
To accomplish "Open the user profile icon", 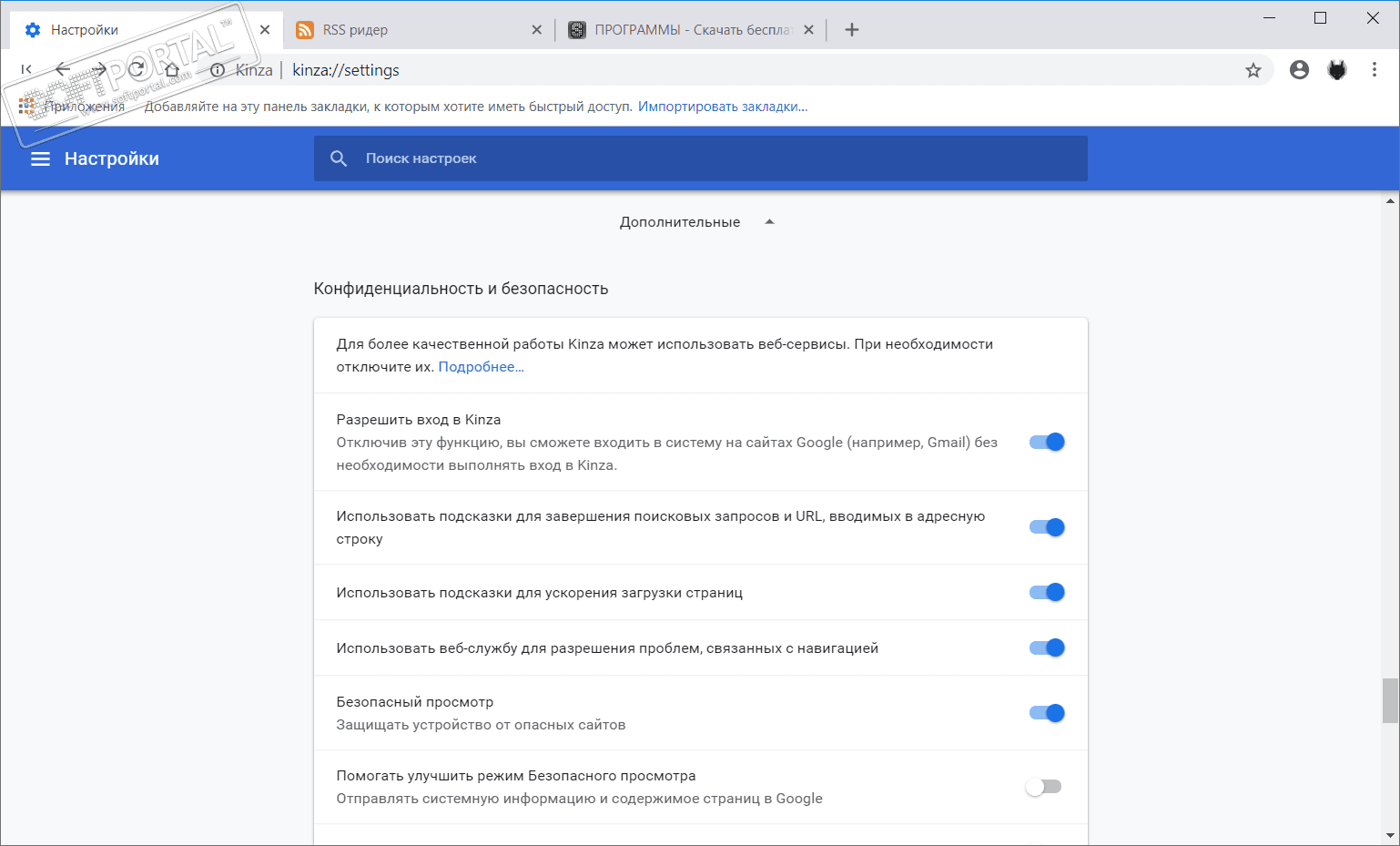I will point(1299,70).
